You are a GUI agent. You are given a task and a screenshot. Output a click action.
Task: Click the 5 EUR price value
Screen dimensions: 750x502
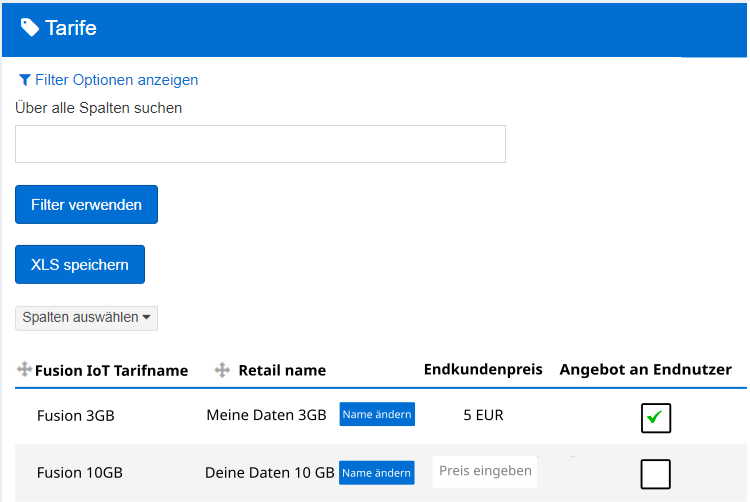pyautogui.click(x=483, y=415)
